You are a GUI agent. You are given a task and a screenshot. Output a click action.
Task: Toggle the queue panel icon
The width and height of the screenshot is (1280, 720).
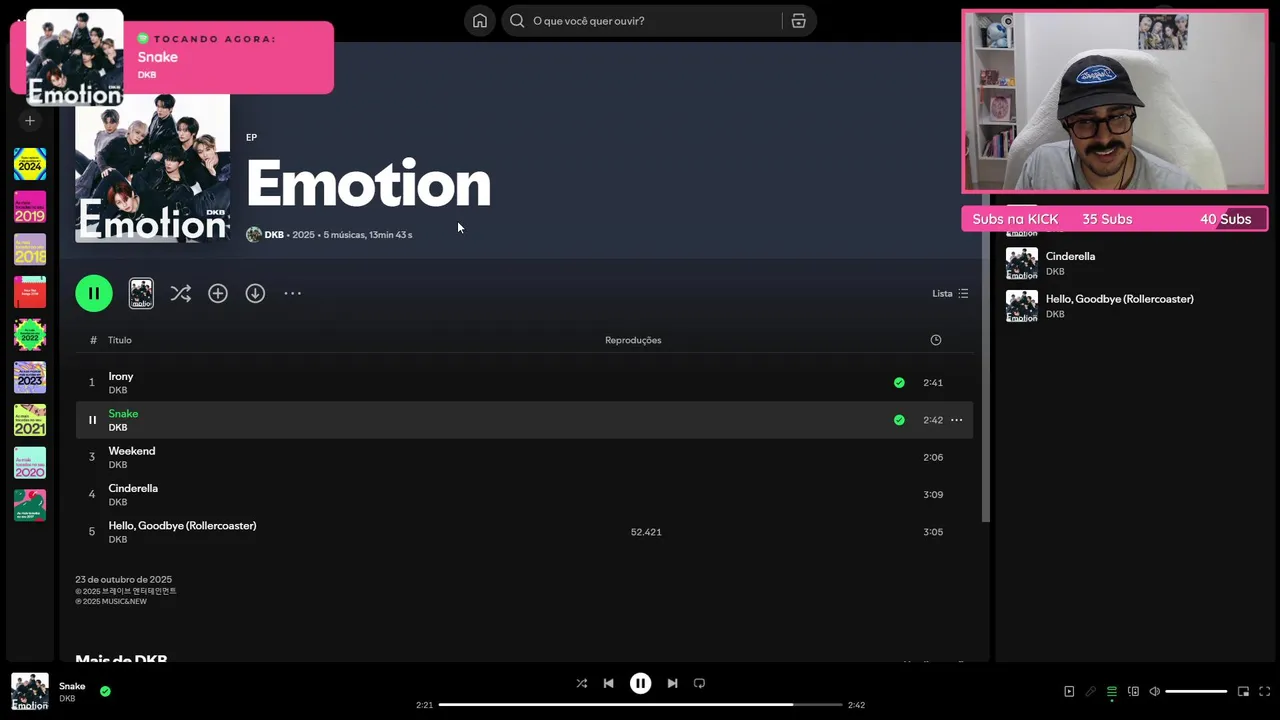pos(1111,691)
